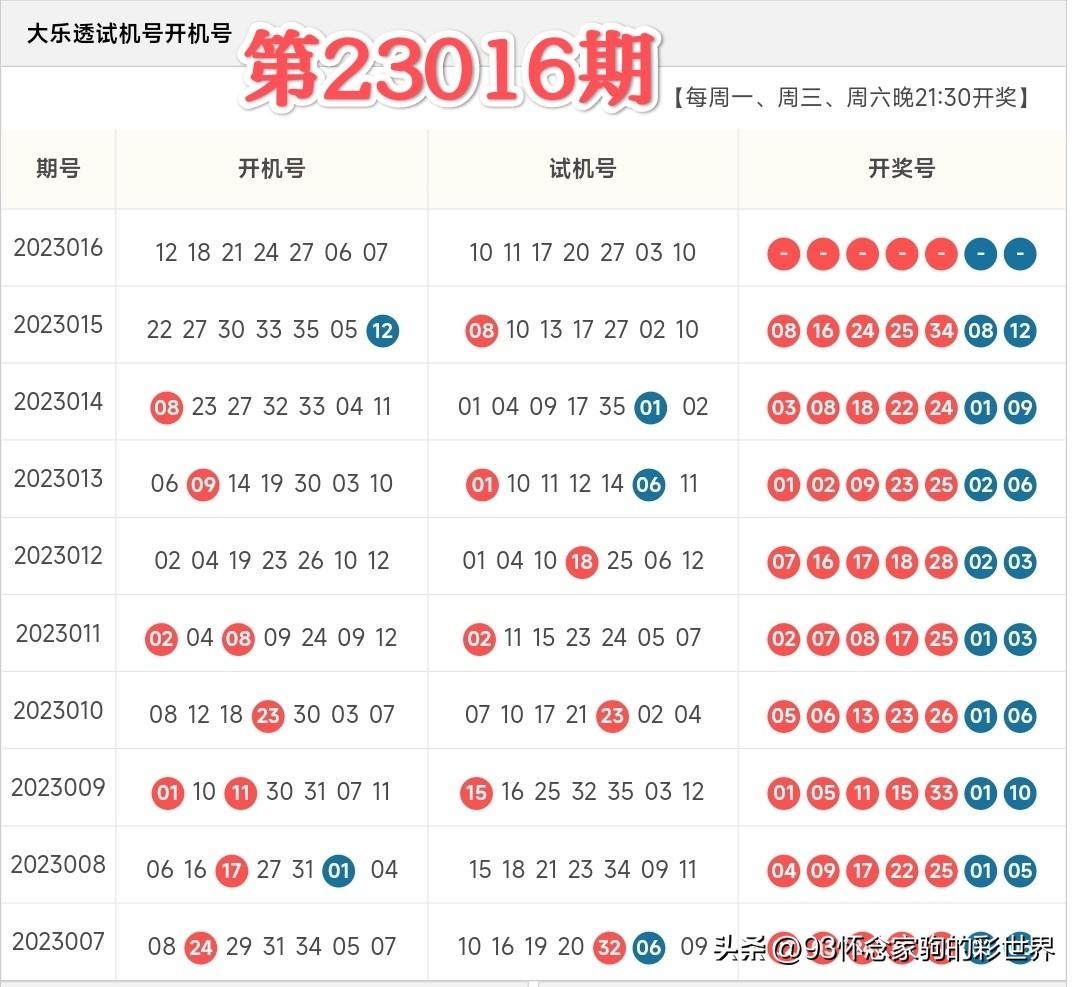This screenshot has width=1080, height=987.
Task: Select the 开奖号 column header
Action: 902,168
